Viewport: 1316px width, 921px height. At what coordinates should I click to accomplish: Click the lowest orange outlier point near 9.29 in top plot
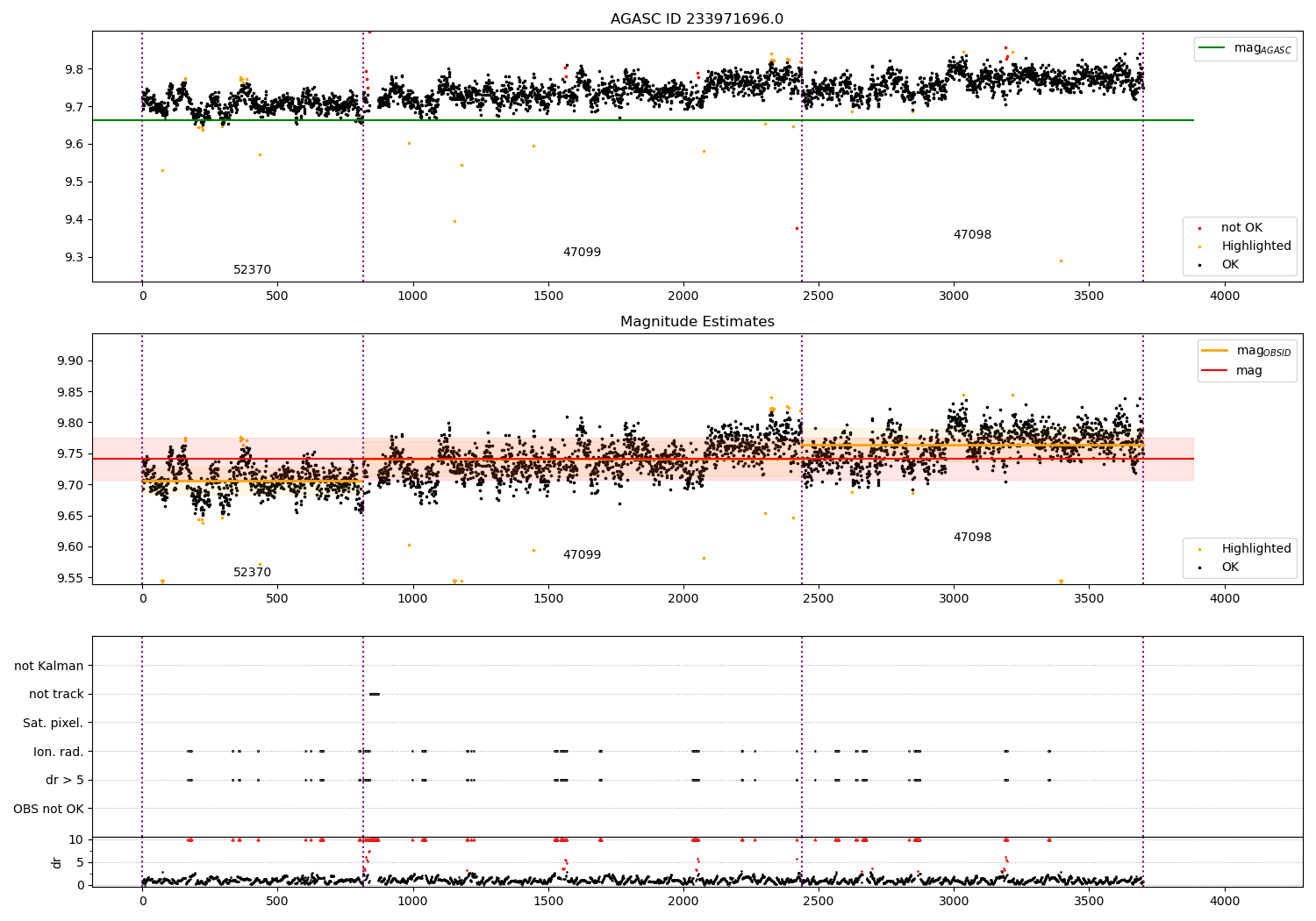pos(1061,261)
